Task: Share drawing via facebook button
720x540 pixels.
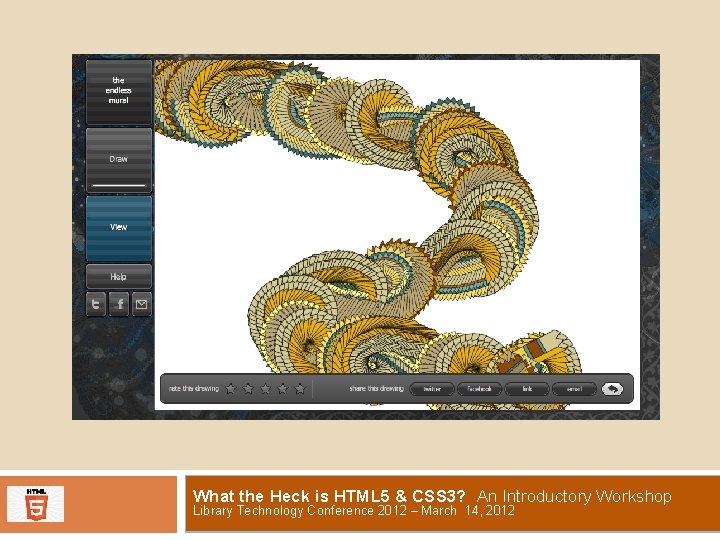Action: click(x=479, y=389)
